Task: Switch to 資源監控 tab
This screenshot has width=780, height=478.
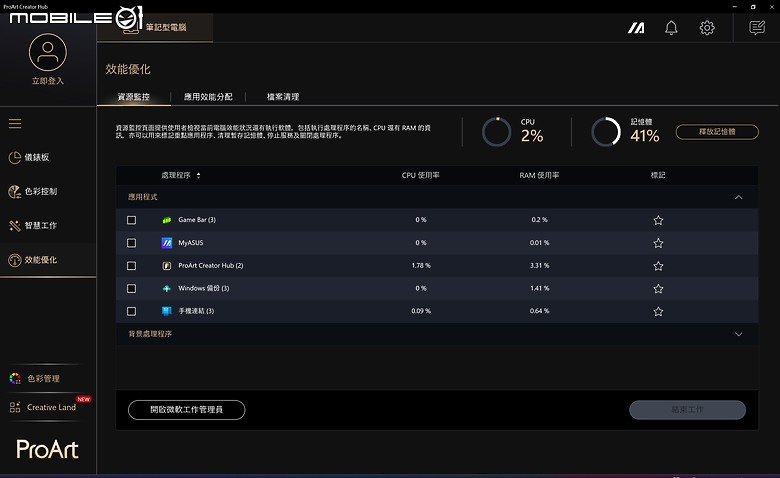Action: click(x=133, y=96)
